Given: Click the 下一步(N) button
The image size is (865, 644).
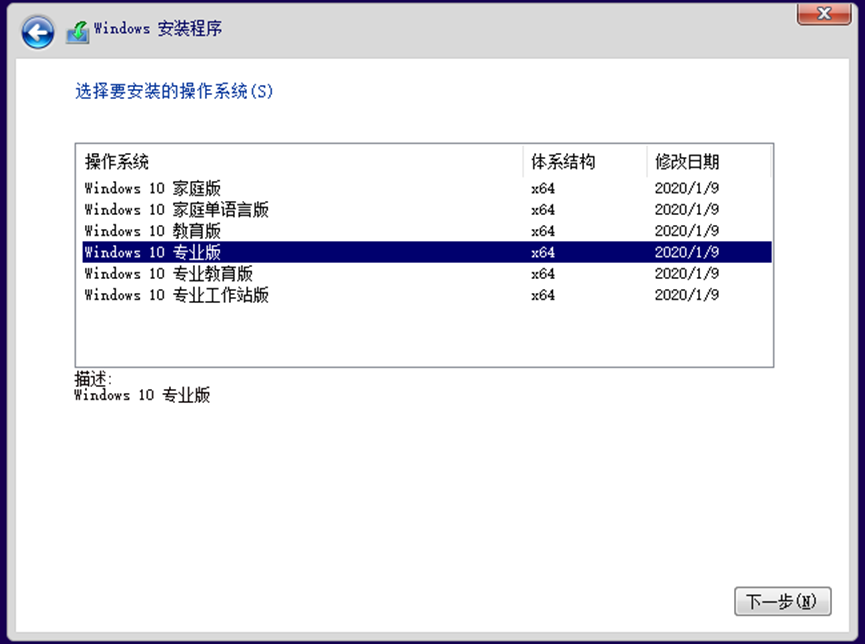Looking at the screenshot, I should [x=782, y=601].
